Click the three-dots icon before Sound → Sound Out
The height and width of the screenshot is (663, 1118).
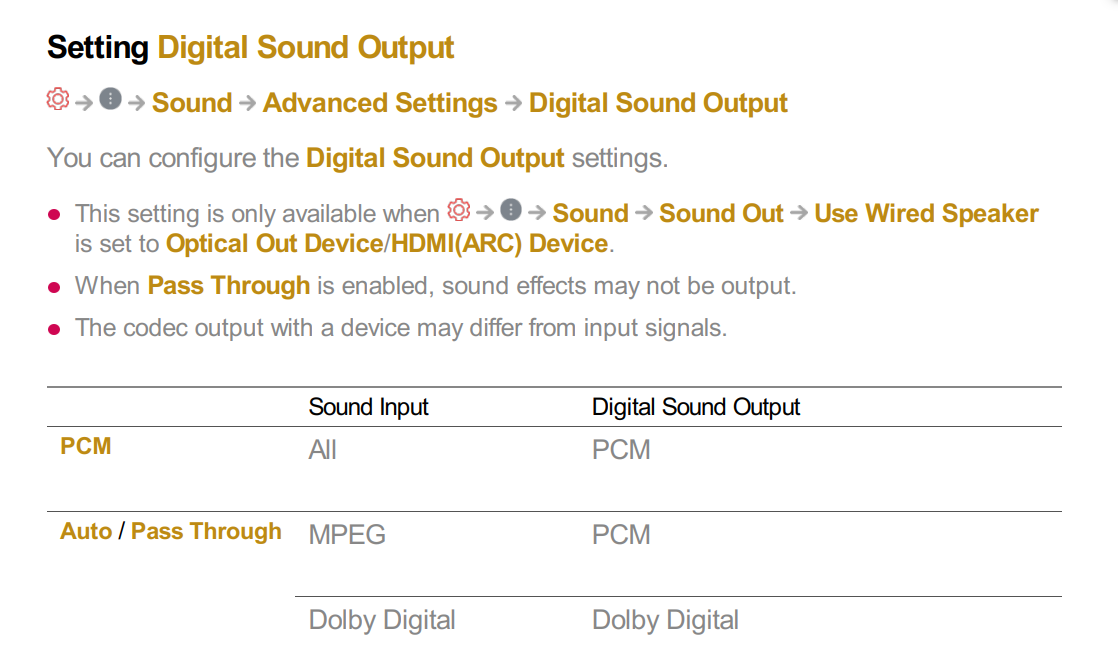(x=511, y=211)
